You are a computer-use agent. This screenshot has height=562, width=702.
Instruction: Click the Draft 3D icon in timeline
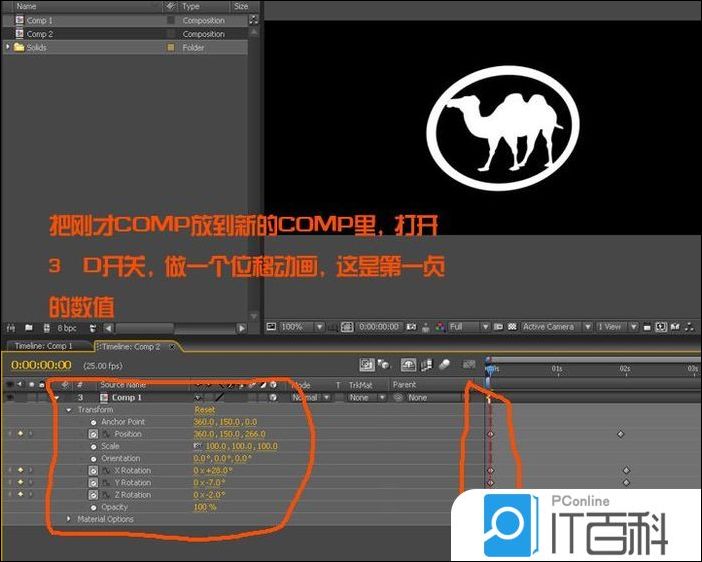pos(384,365)
